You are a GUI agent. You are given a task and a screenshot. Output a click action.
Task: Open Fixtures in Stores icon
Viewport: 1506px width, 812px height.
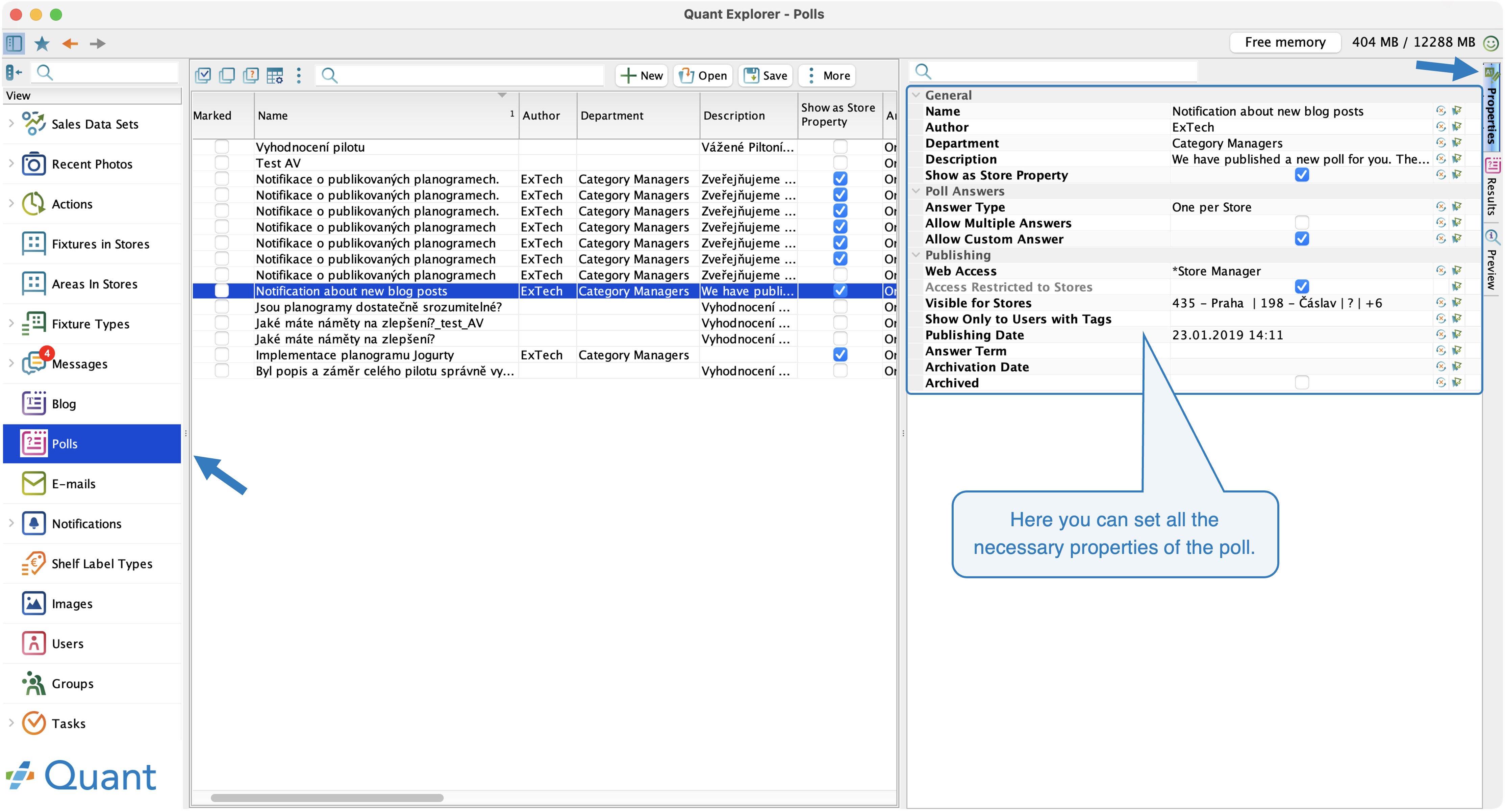coord(34,244)
